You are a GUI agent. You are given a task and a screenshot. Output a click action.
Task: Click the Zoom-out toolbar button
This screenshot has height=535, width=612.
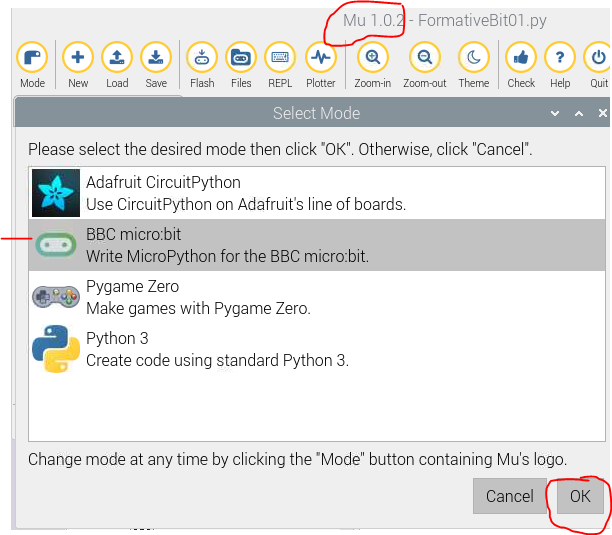tap(424, 65)
